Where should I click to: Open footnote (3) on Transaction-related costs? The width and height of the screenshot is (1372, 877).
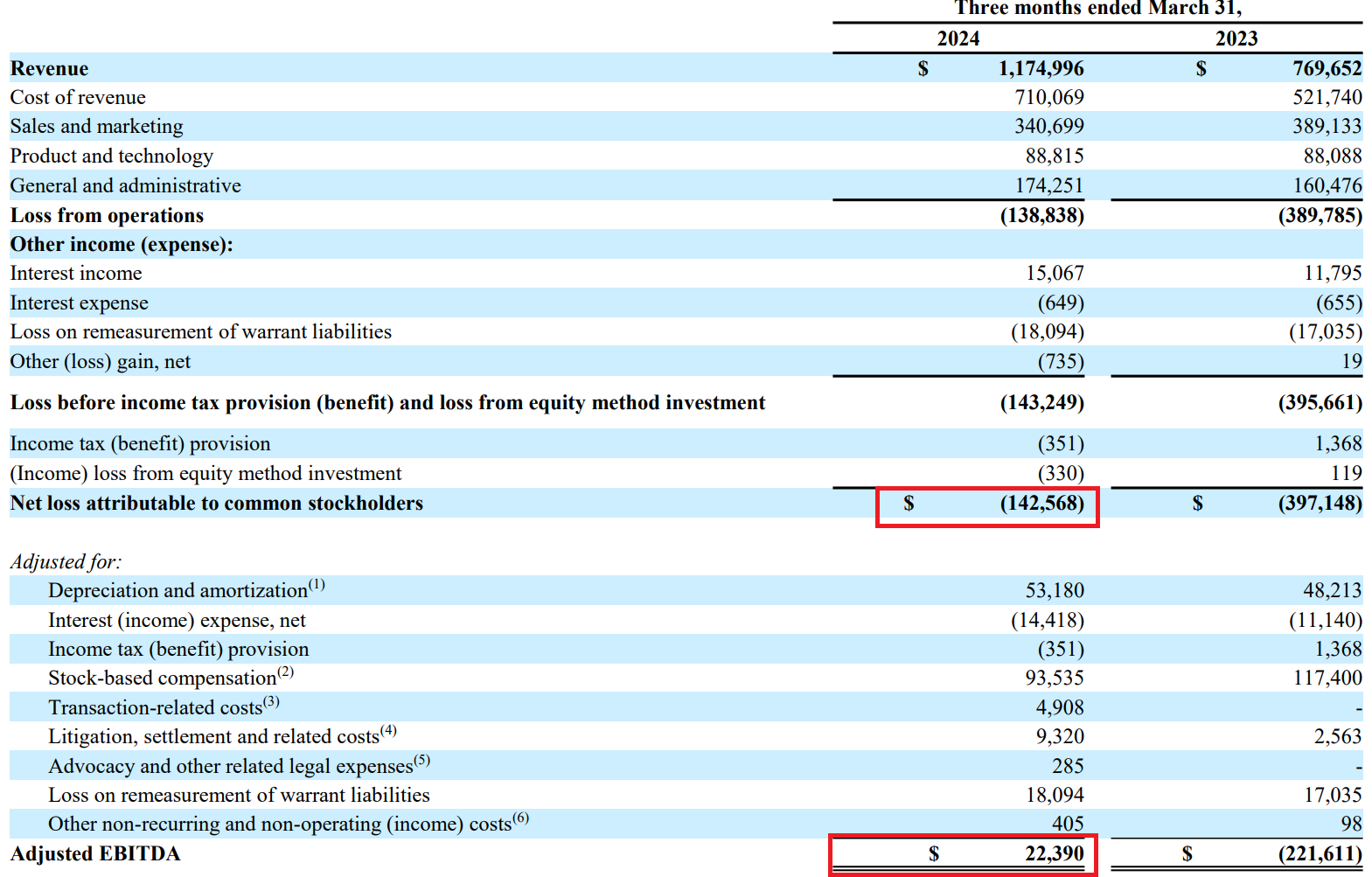tap(271, 701)
